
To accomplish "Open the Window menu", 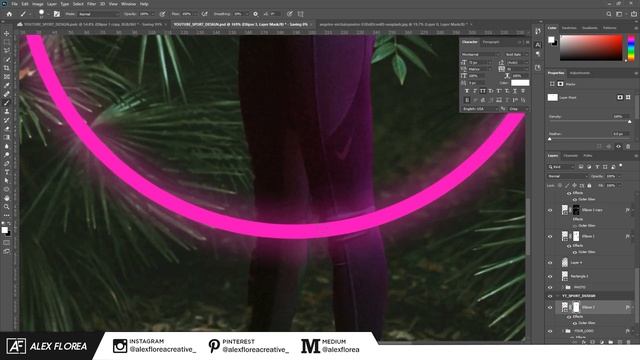I will click(128, 4).
